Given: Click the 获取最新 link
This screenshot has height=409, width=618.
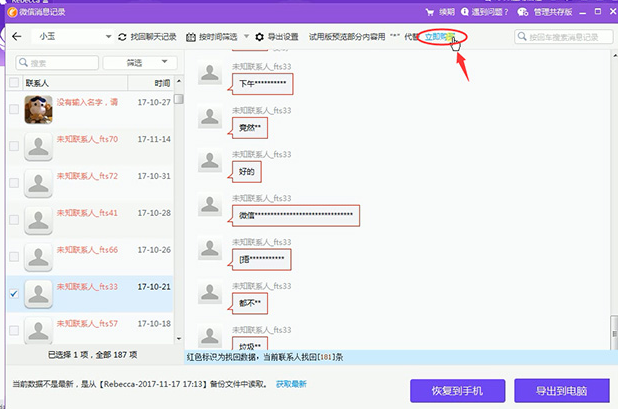Looking at the screenshot, I should pos(291,384).
